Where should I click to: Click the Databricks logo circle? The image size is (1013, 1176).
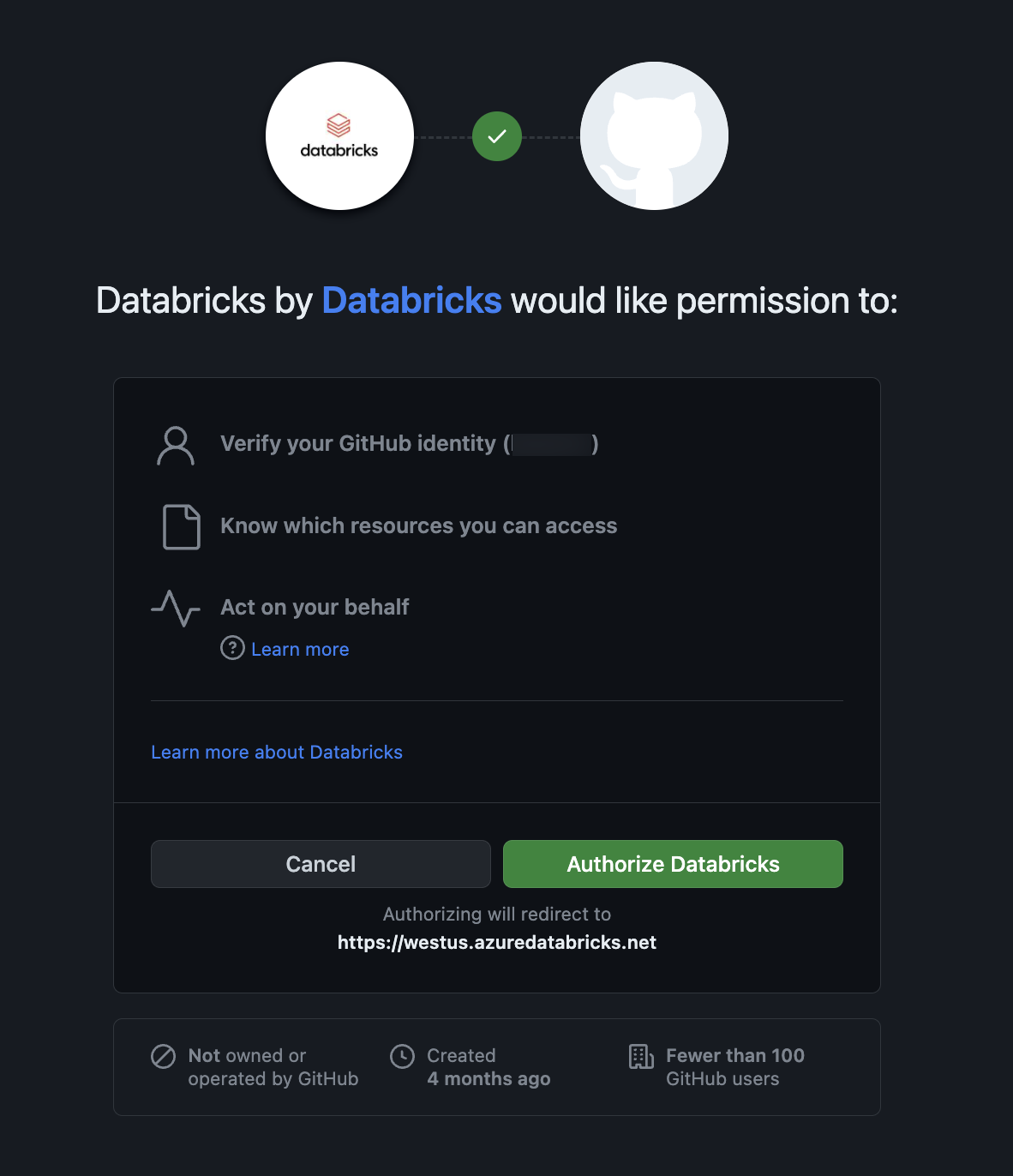339,135
